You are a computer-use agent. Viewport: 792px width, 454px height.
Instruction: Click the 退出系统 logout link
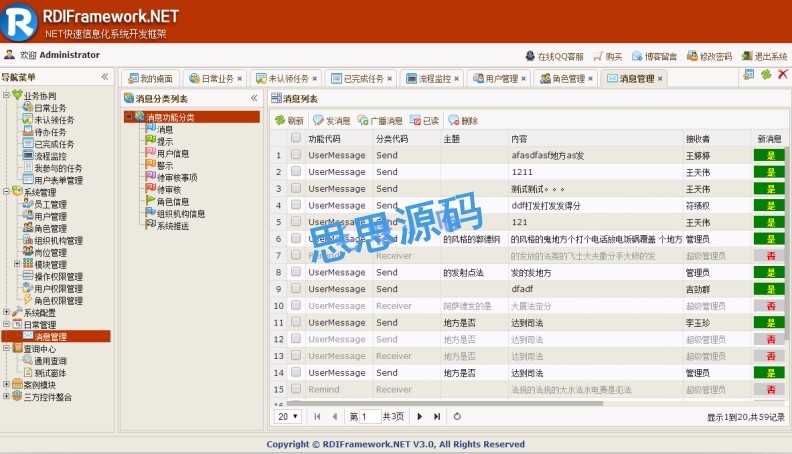[764, 56]
